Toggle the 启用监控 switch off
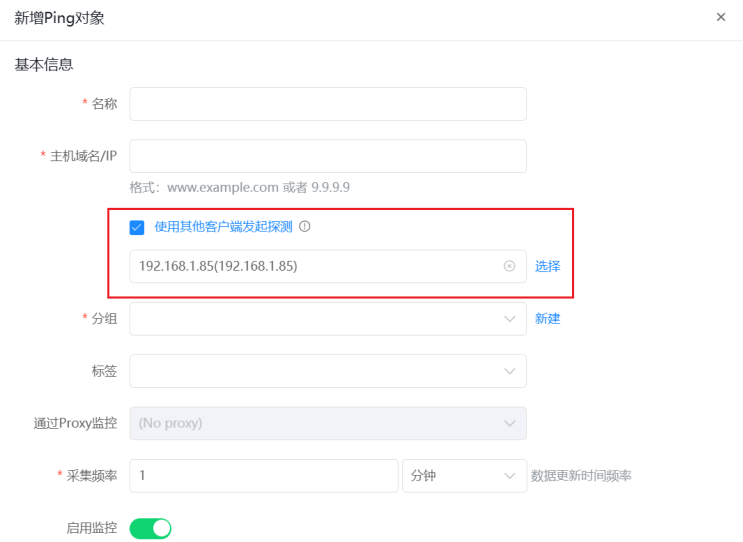 pyautogui.click(x=150, y=528)
